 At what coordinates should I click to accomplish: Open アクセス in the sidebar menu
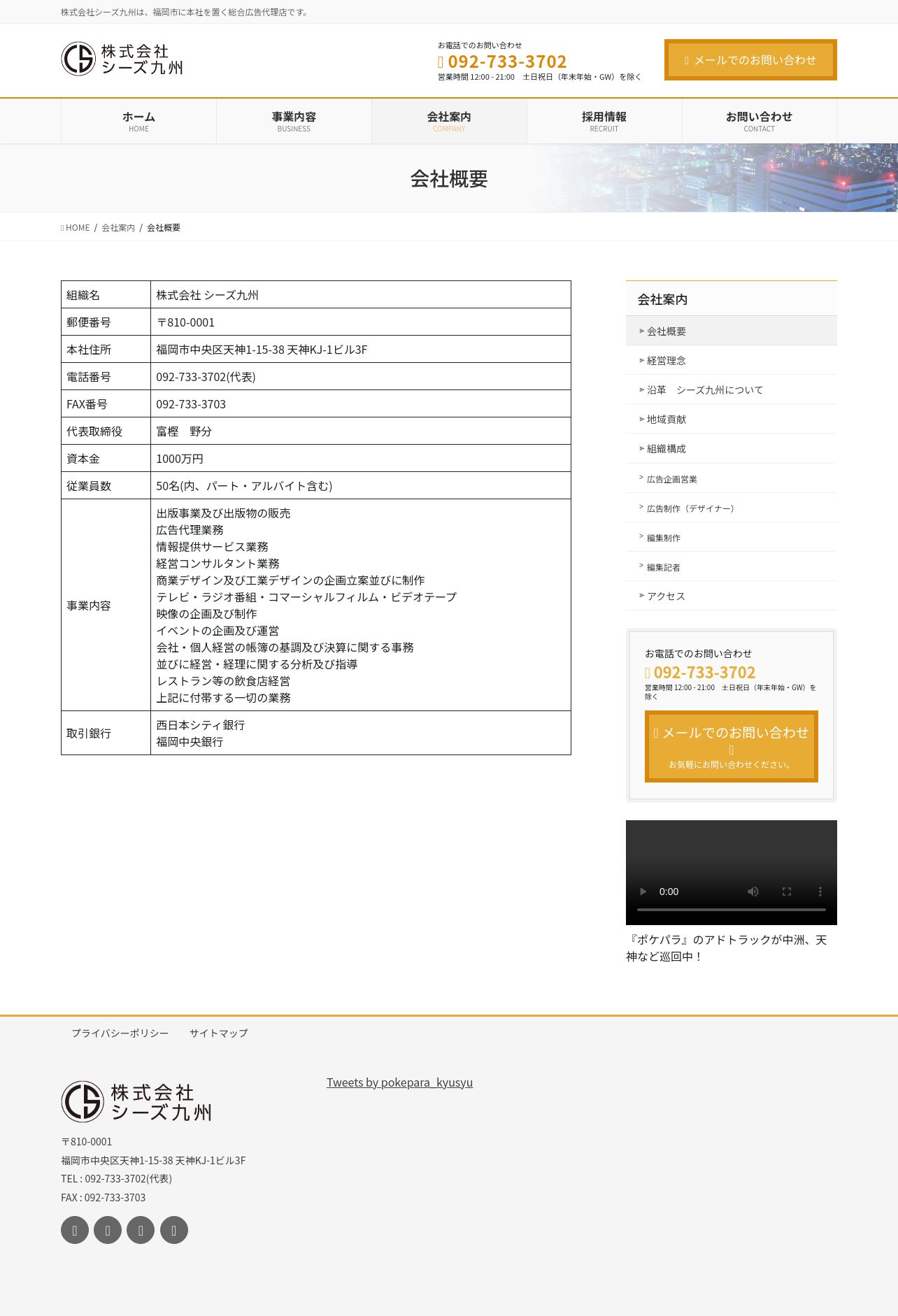pos(732,596)
